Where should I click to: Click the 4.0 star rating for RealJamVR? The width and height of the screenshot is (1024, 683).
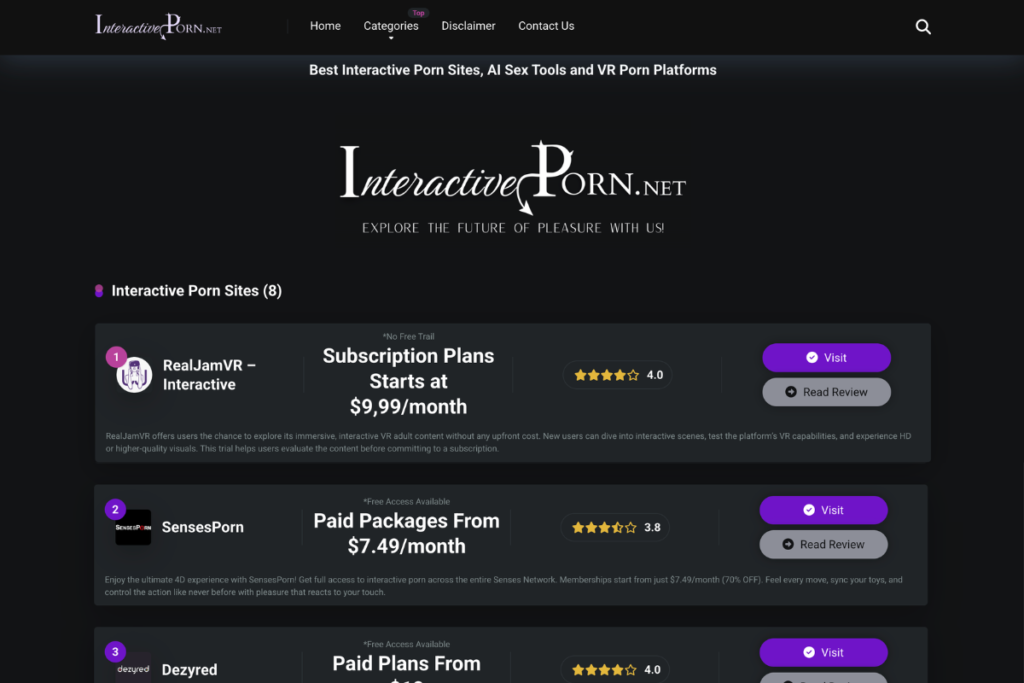point(617,374)
